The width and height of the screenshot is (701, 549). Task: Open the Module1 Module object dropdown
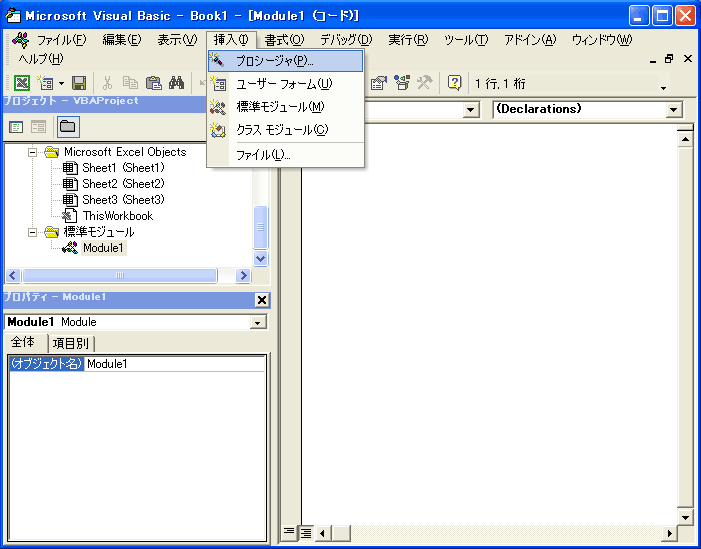pyautogui.click(x=258, y=322)
